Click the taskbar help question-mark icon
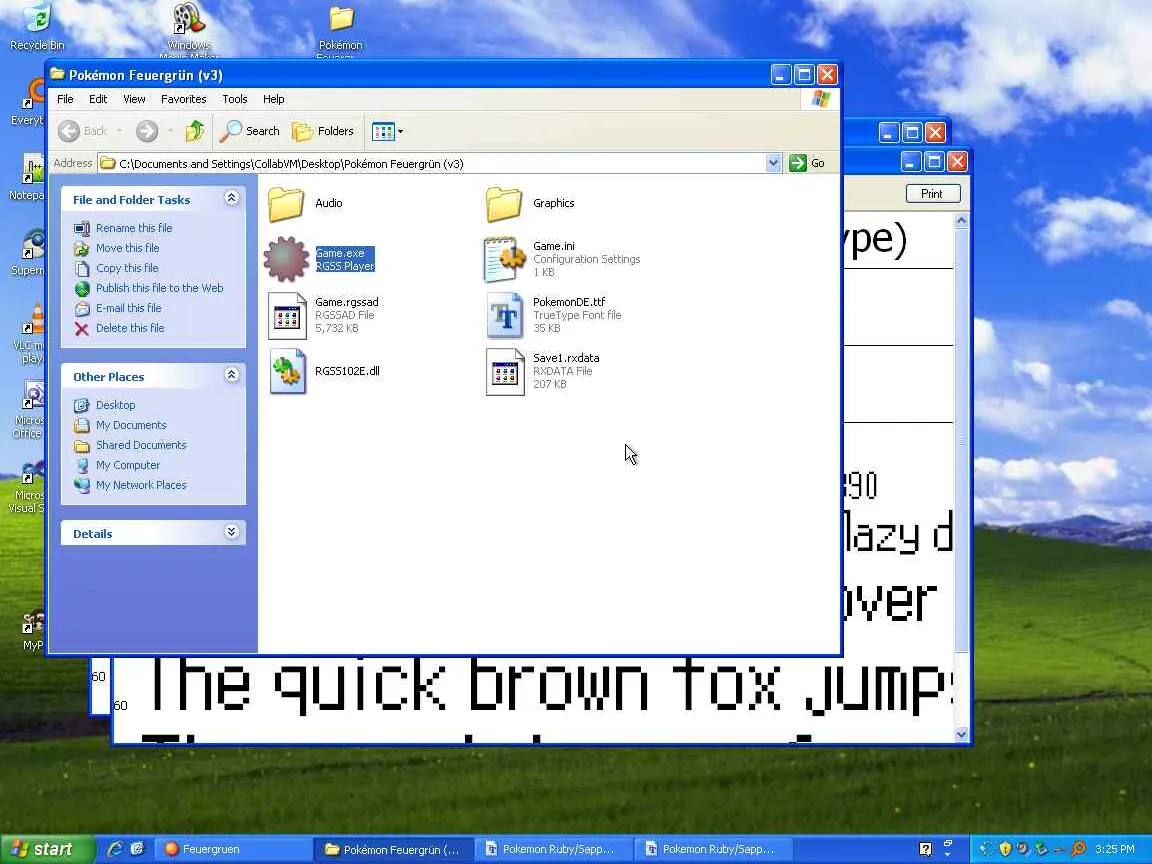 point(926,849)
